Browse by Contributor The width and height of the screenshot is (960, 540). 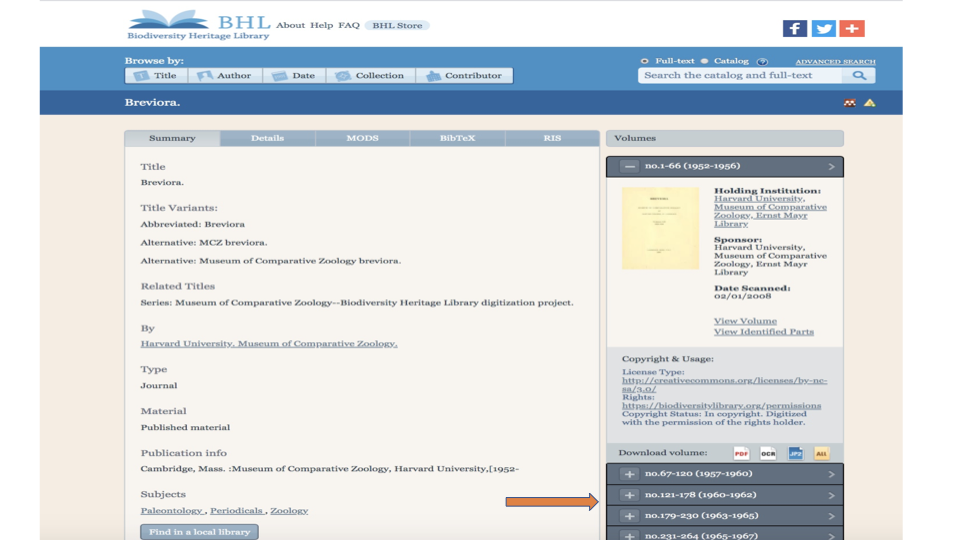pyautogui.click(x=465, y=76)
